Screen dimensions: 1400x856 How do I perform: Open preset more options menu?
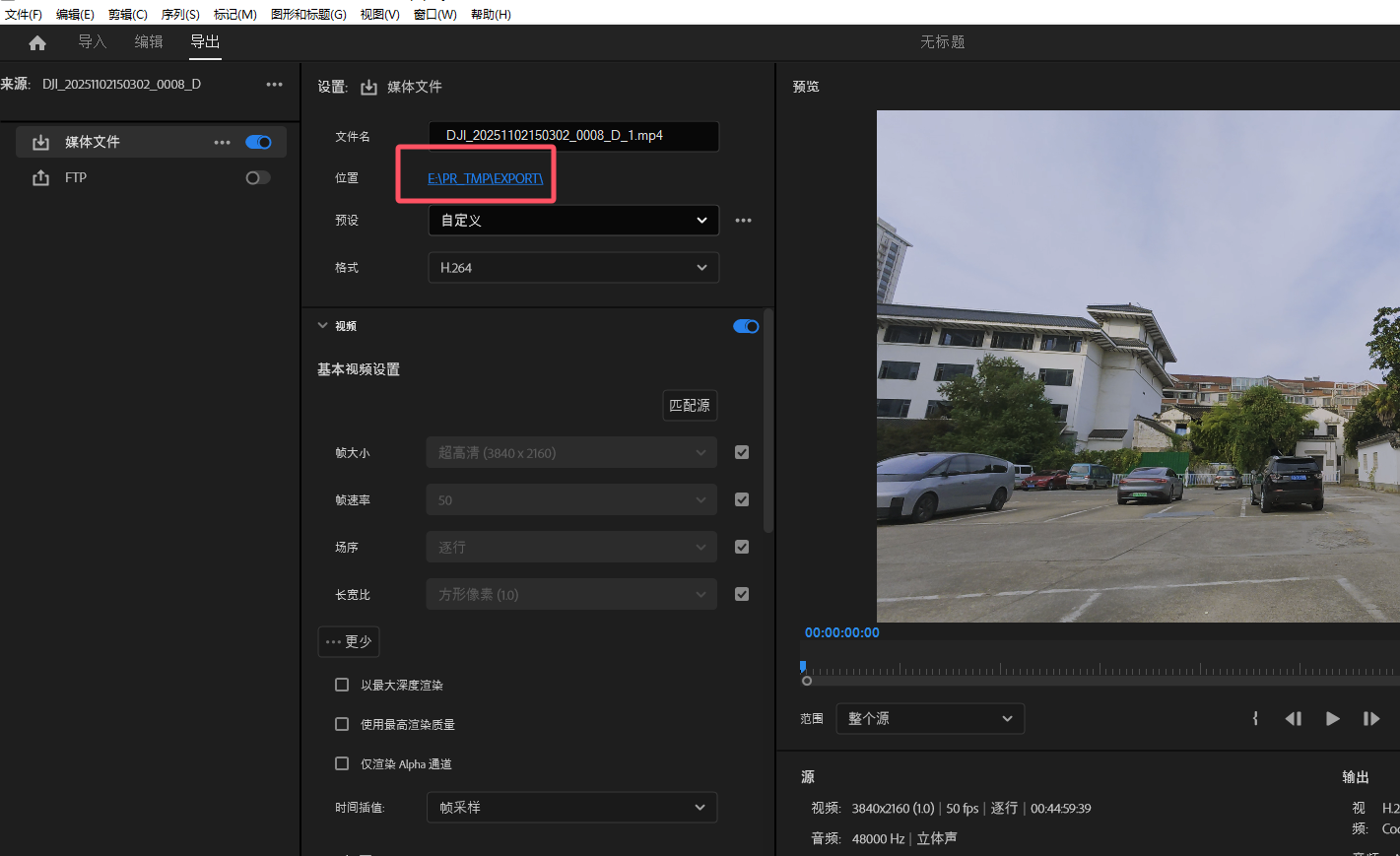click(x=743, y=221)
